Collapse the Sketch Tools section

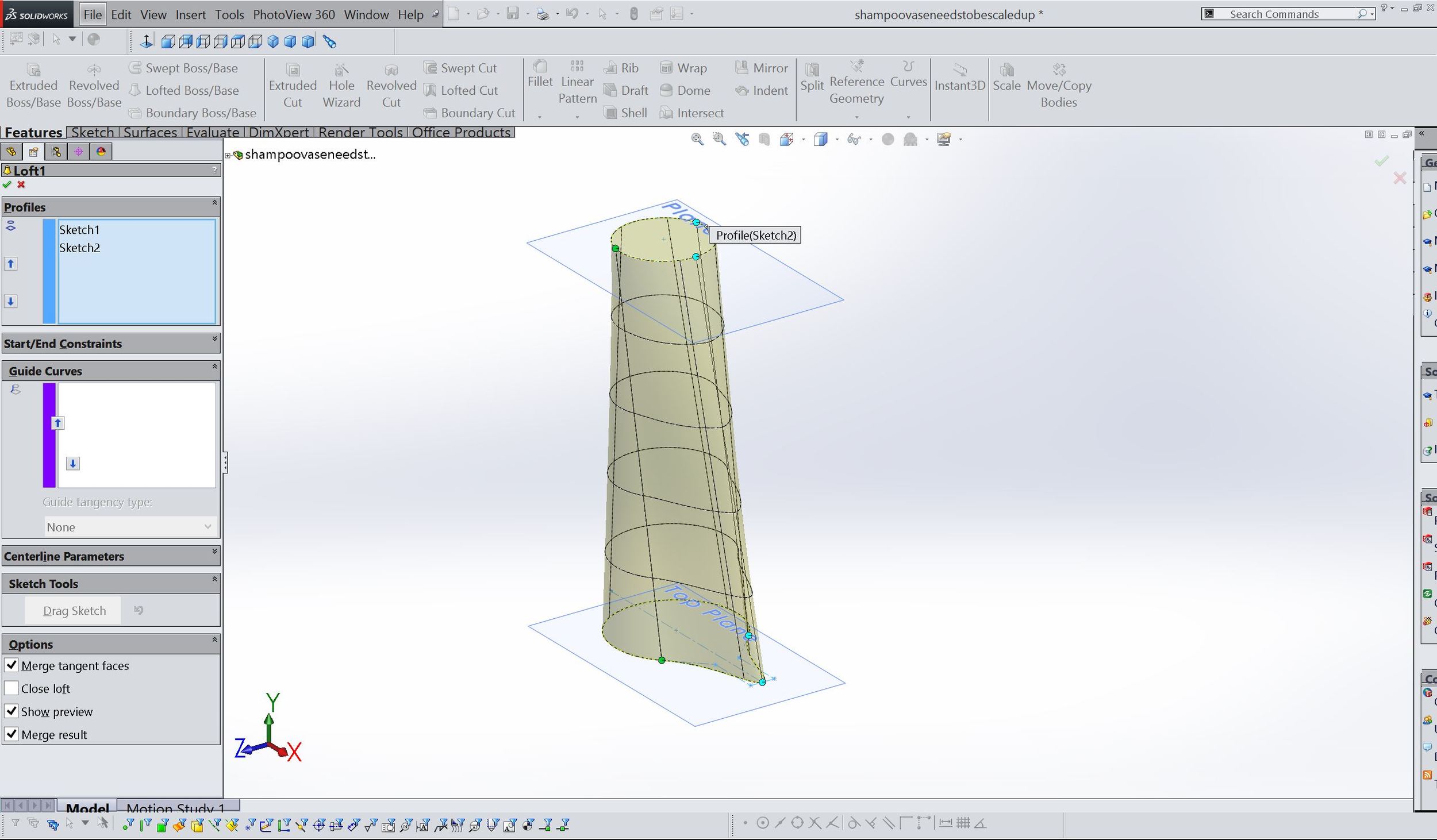point(214,579)
